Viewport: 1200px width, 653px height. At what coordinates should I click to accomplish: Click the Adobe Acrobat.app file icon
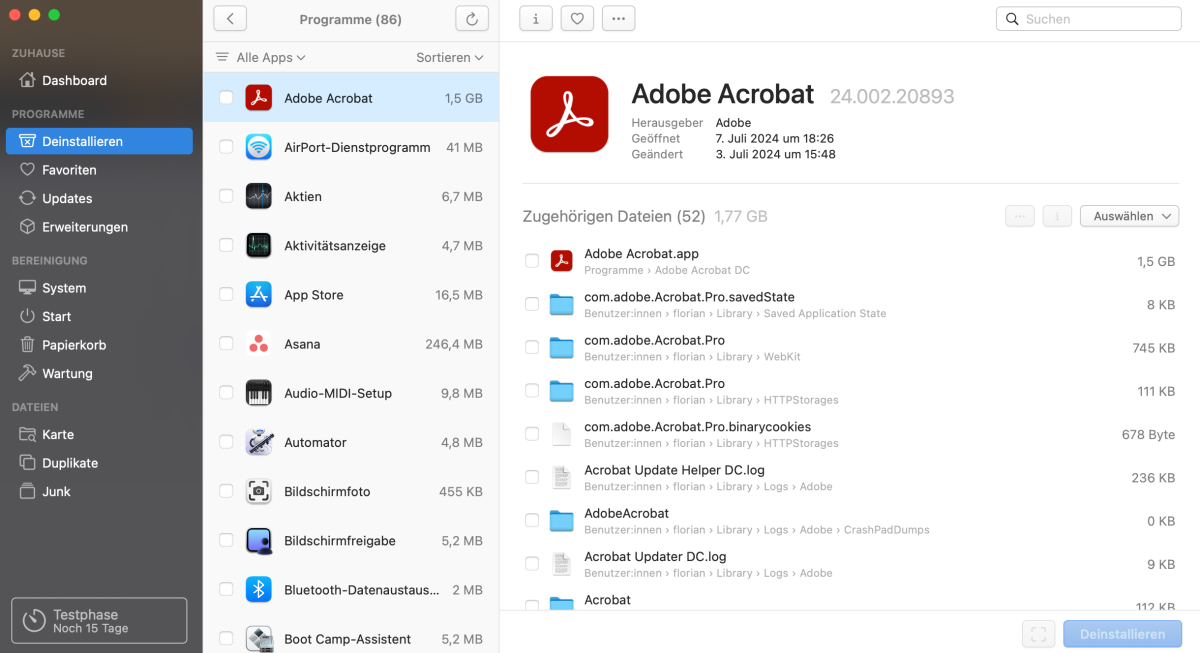click(562, 261)
